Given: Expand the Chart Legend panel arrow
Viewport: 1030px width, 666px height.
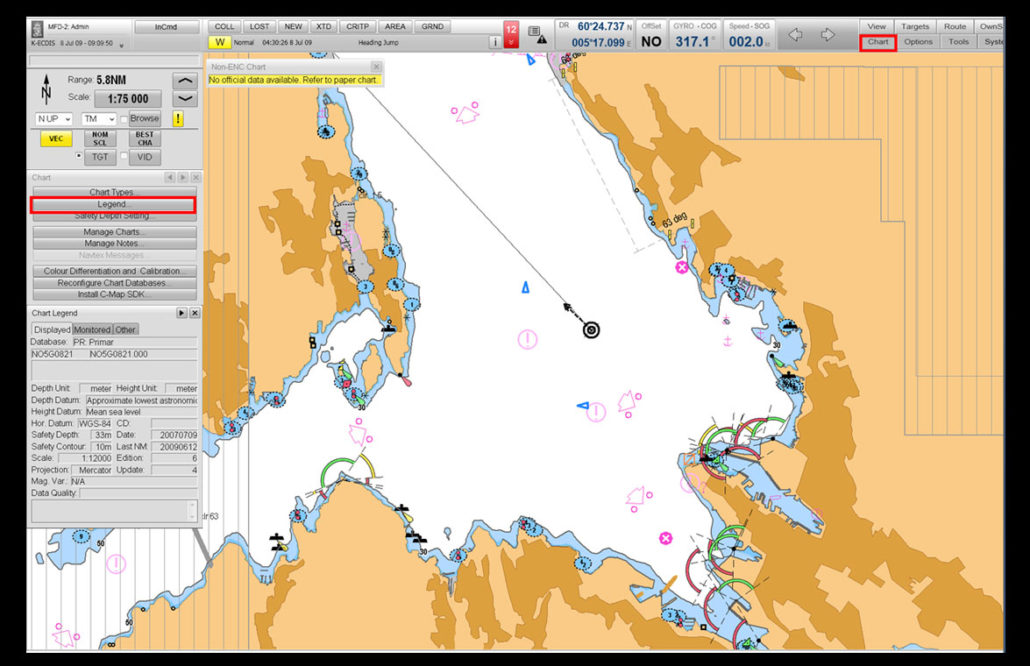Looking at the screenshot, I should click(181, 312).
